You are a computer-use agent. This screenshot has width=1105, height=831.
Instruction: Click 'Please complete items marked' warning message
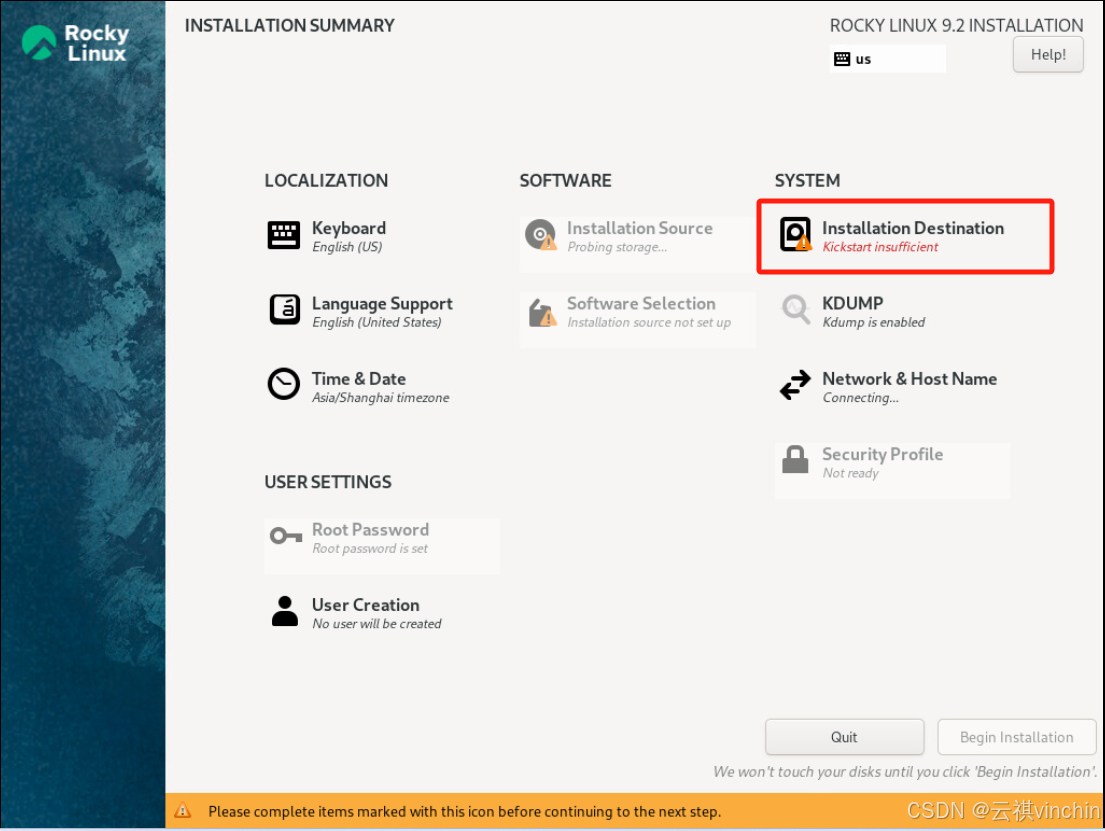[x=464, y=812]
